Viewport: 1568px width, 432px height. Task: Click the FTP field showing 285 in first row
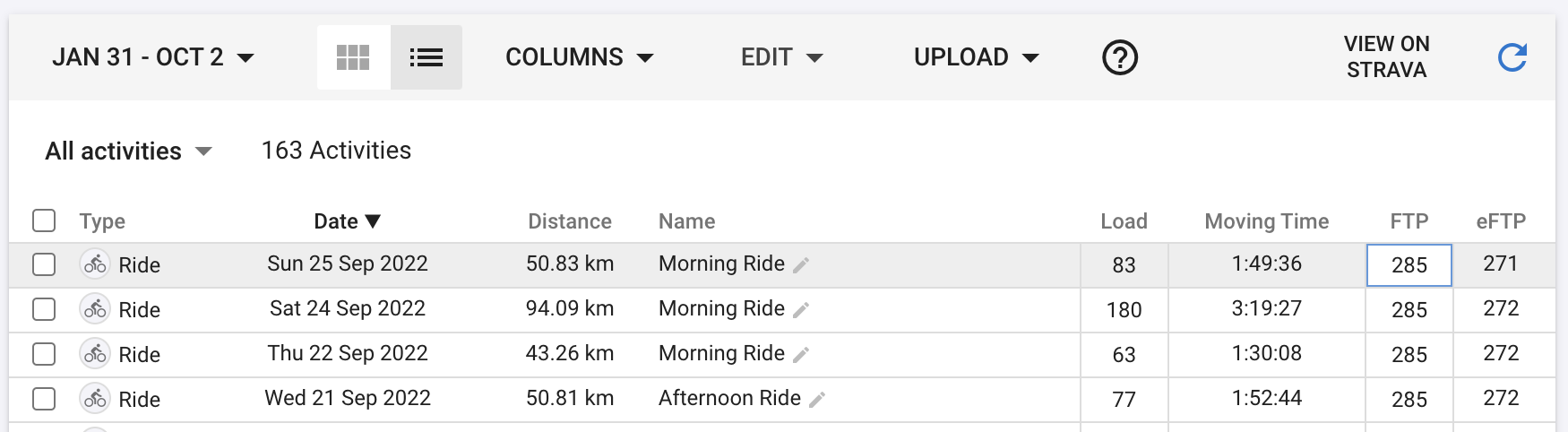point(1409,265)
